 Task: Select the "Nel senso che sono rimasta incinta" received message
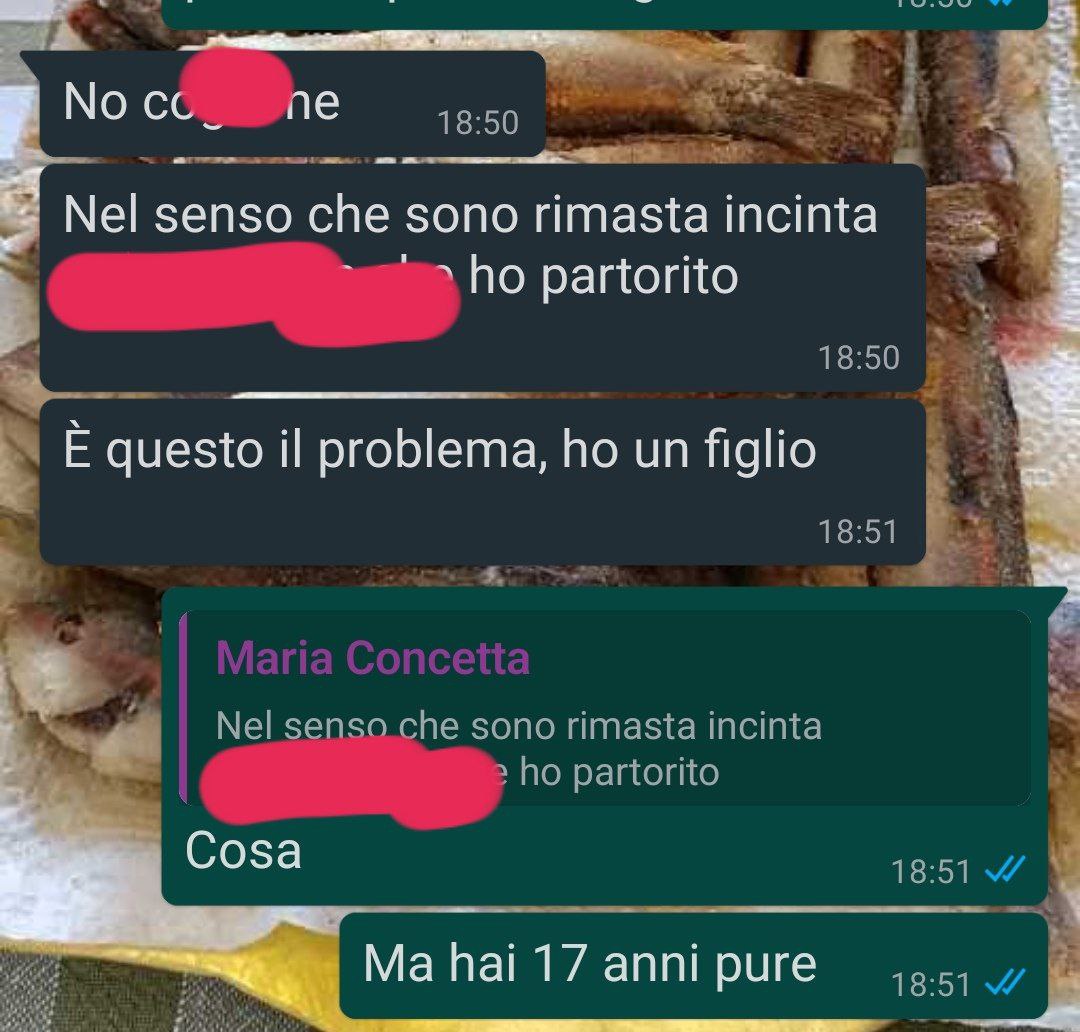(482, 278)
